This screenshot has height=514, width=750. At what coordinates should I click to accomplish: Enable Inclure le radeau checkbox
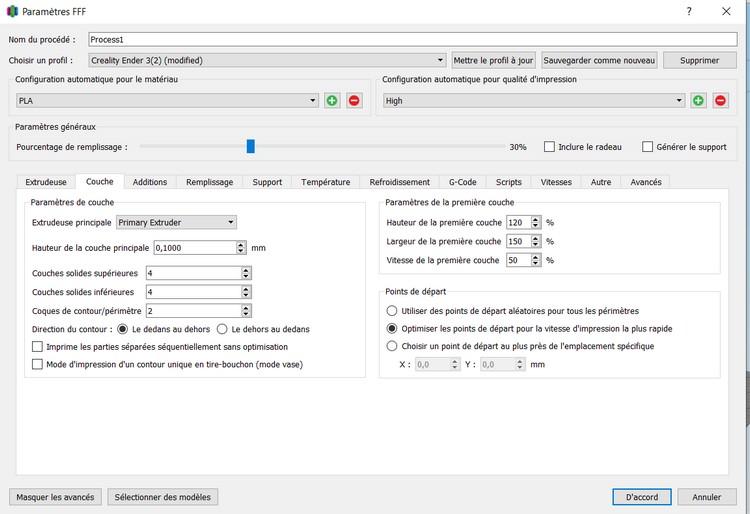(549, 147)
